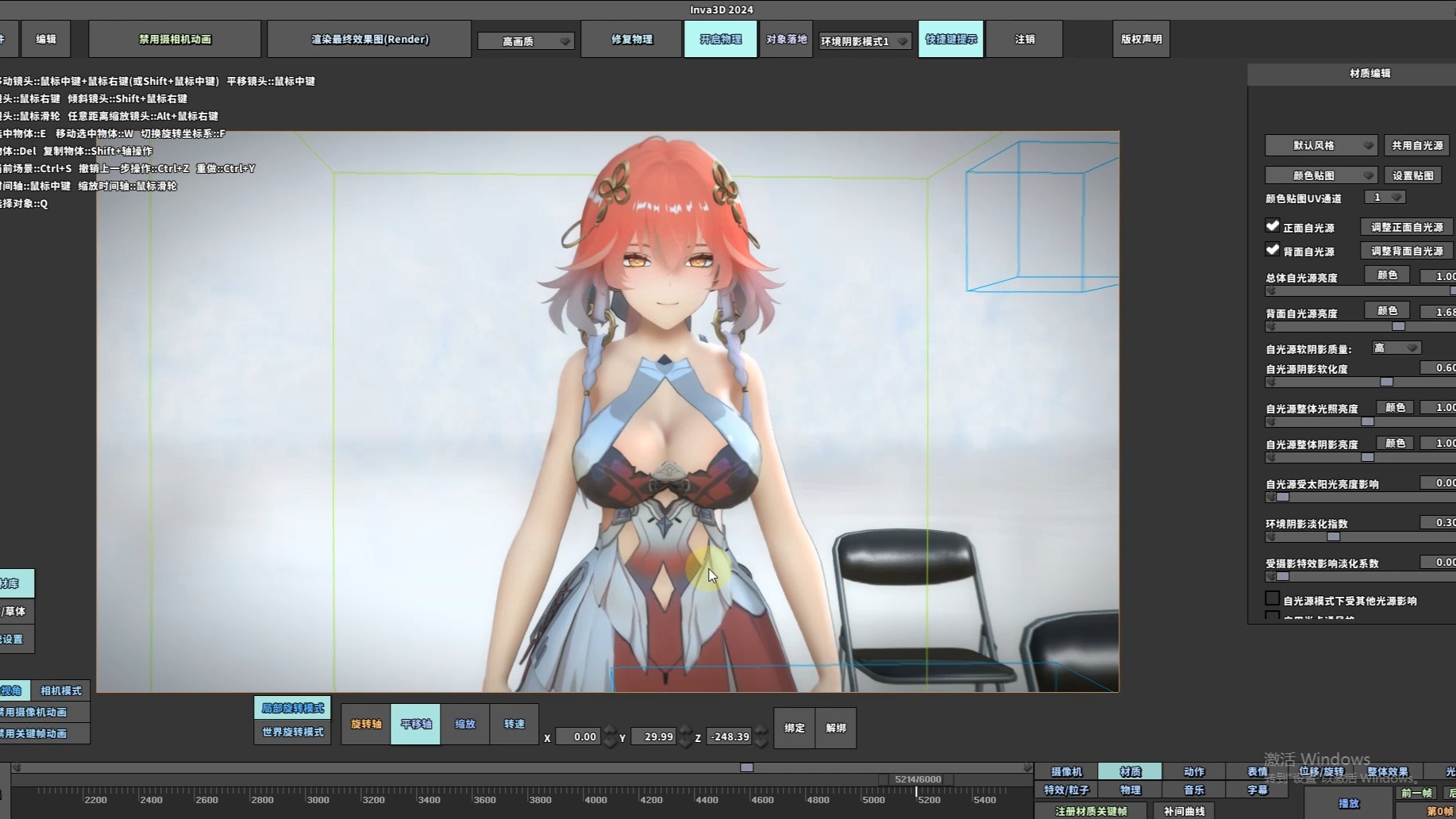The width and height of the screenshot is (1456, 819).
Task: Switch to the 音乐 tab
Action: 1193,790
